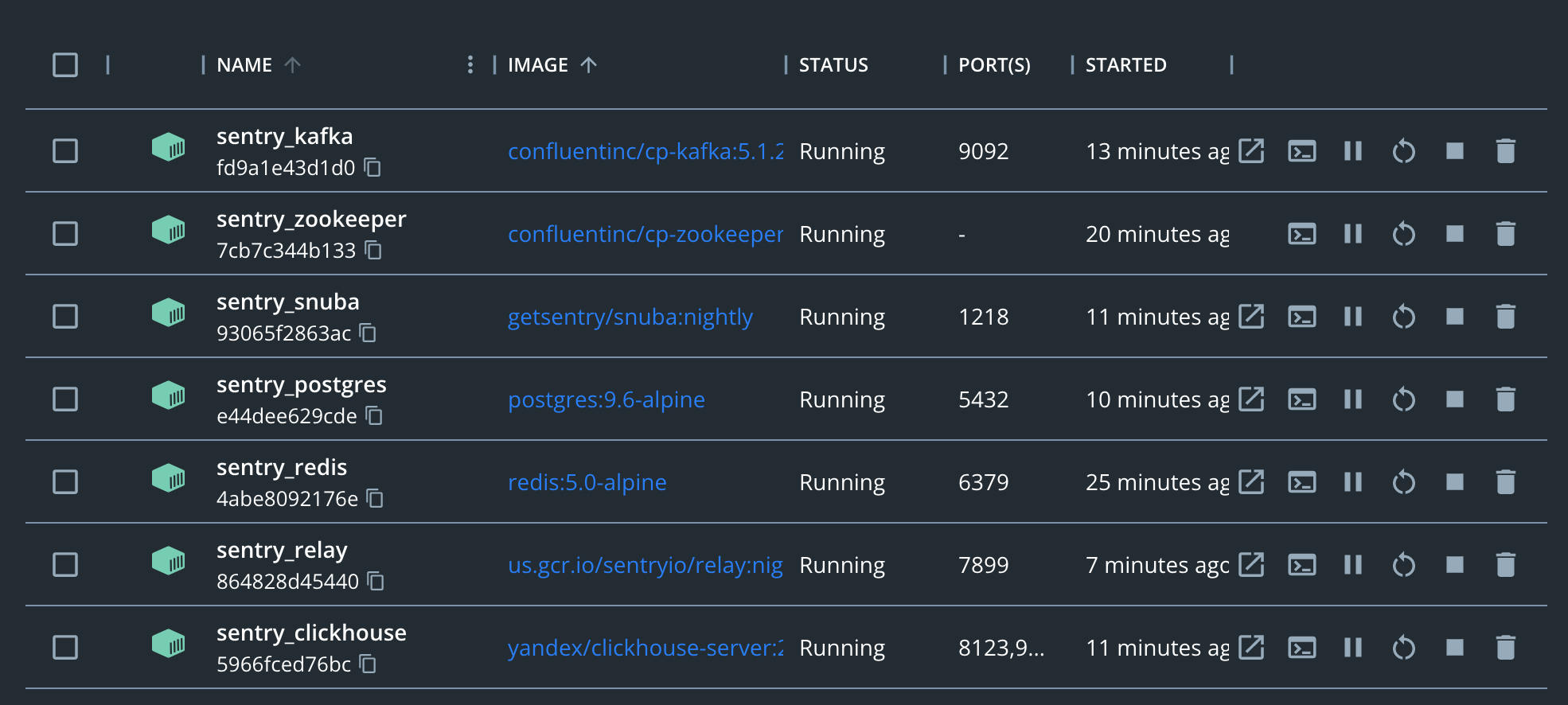Delete the sentry_relay container
This screenshot has width=1568, height=705.
(x=1506, y=564)
